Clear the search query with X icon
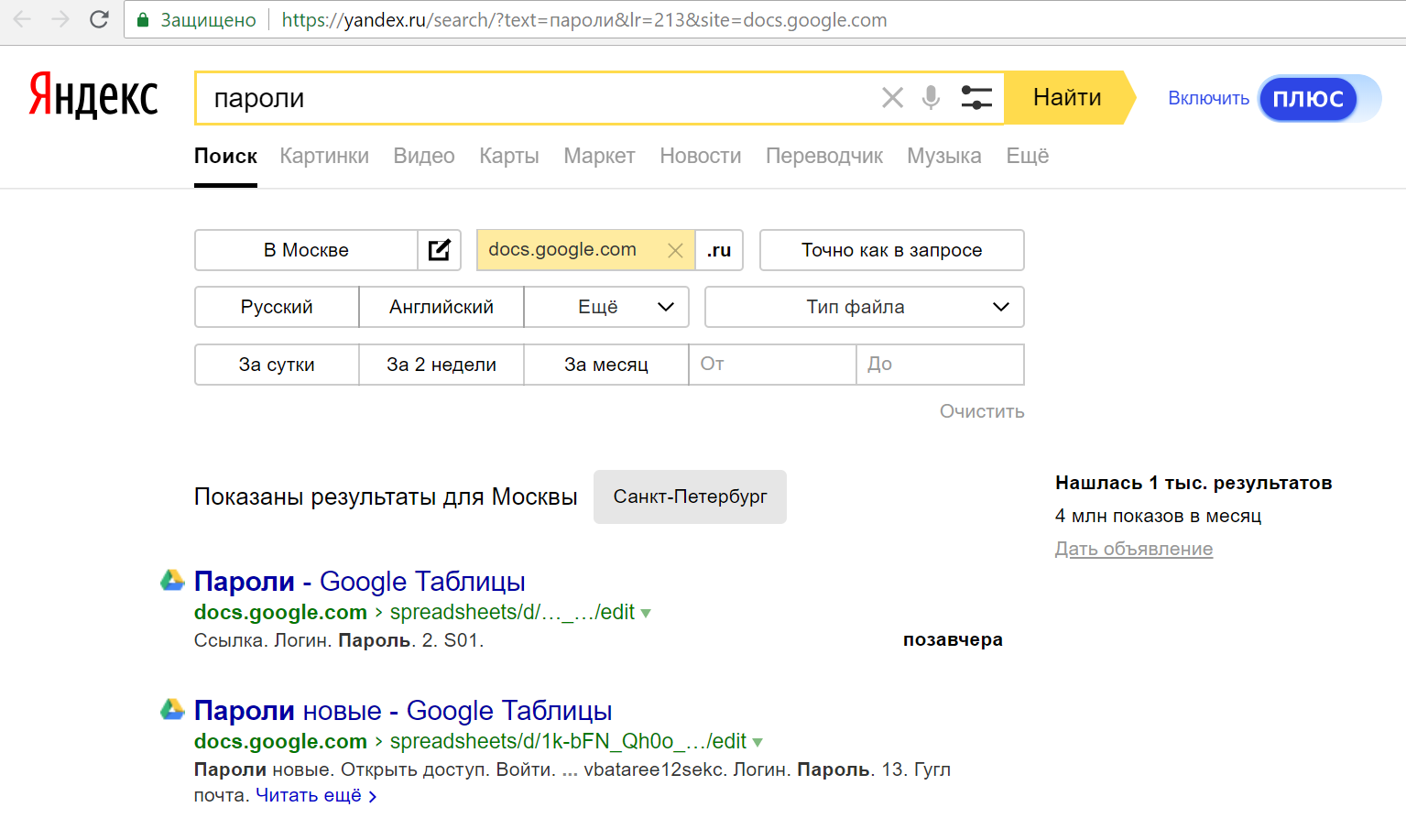Image resolution: width=1406 pixels, height=840 pixels. tap(892, 97)
